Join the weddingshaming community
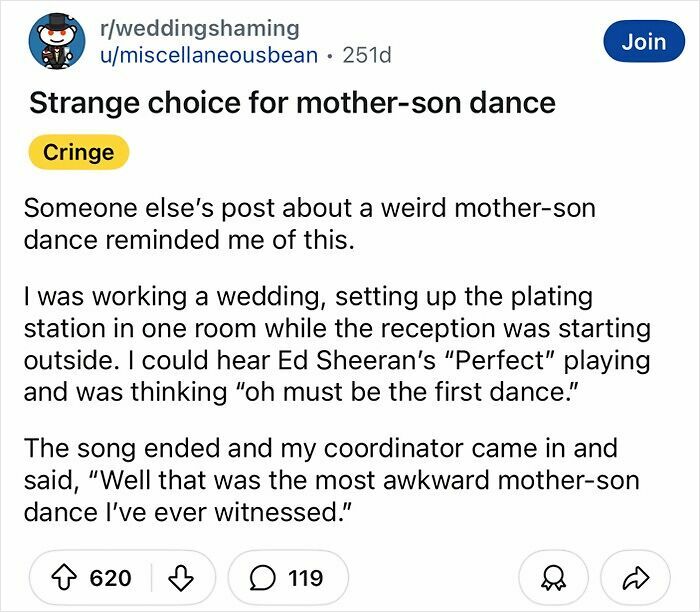Screen dimensions: 700x612 [x=643, y=41]
